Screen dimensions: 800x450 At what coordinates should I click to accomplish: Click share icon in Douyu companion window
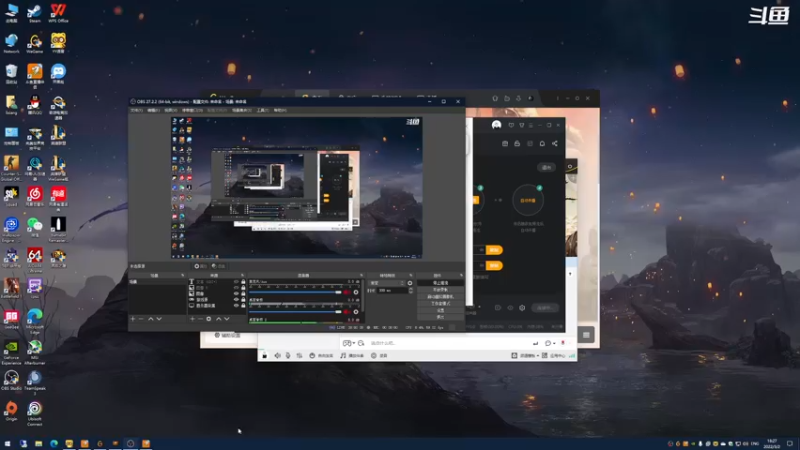click(x=555, y=143)
